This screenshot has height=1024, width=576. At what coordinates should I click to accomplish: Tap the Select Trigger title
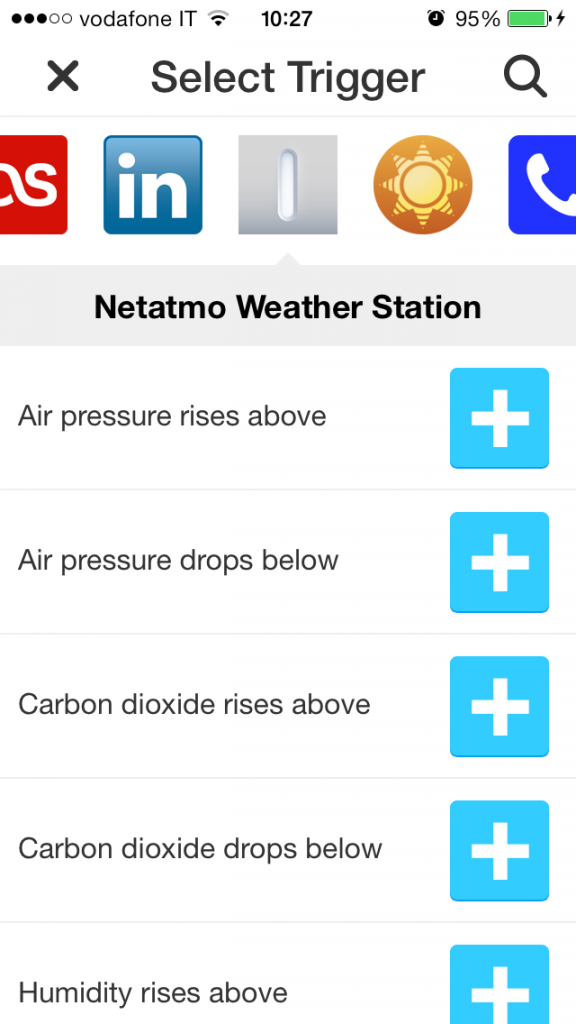pos(287,77)
